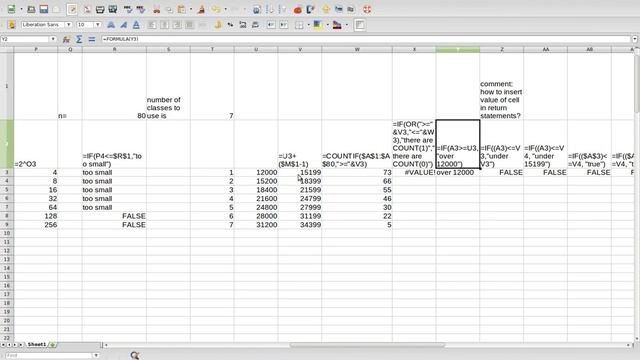Save the spreadsheet using the floppy icon
Screen dimensions: 640x360
pyautogui.click(x=44, y=9)
